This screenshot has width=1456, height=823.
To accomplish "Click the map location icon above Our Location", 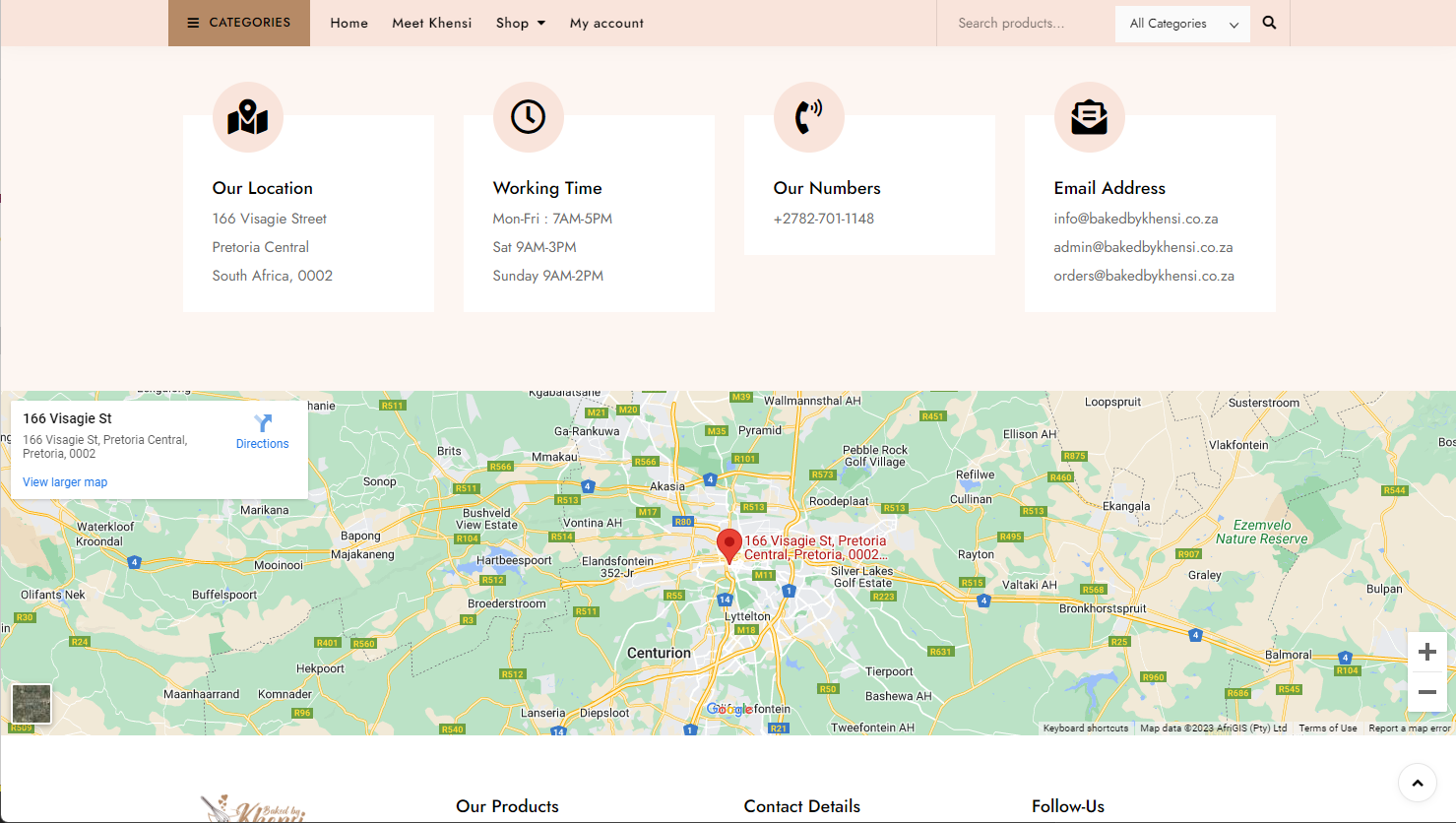I will tap(248, 117).
